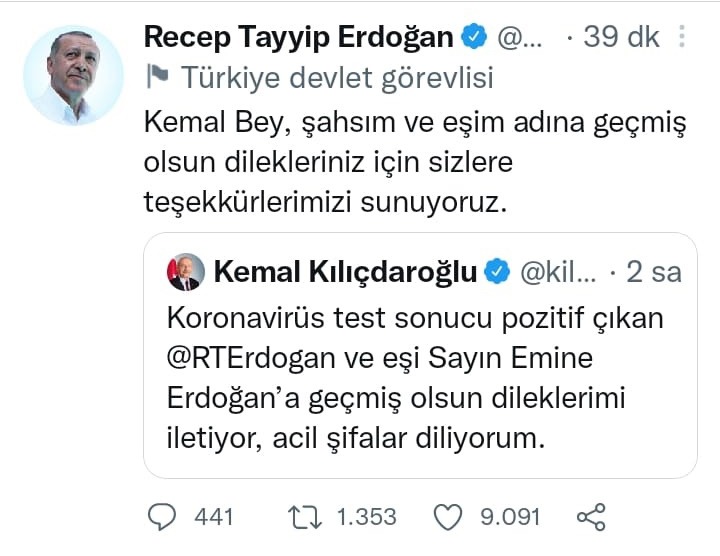Click the 9.091 likes count
Screen dimensions: 720x556
pos(508,516)
